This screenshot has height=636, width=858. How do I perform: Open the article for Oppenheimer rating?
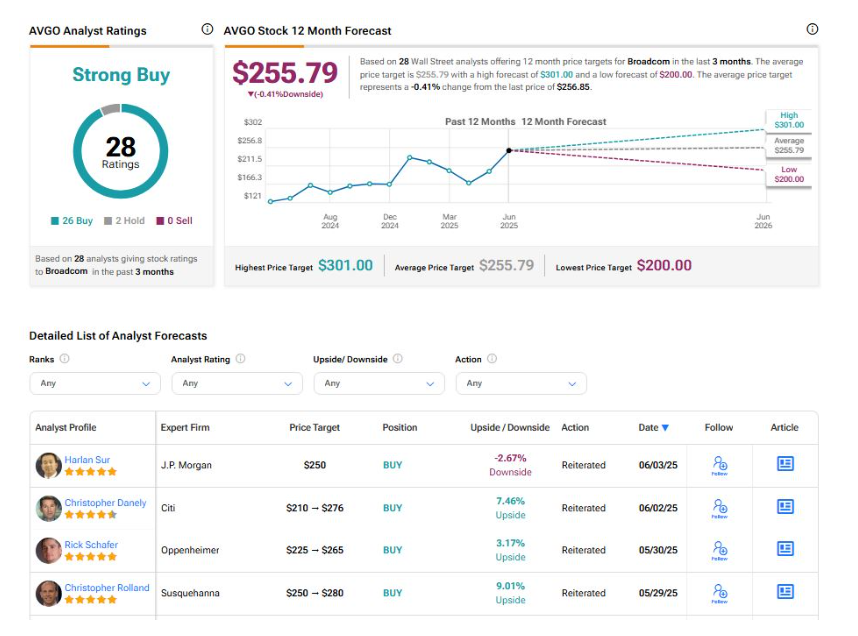[785, 548]
